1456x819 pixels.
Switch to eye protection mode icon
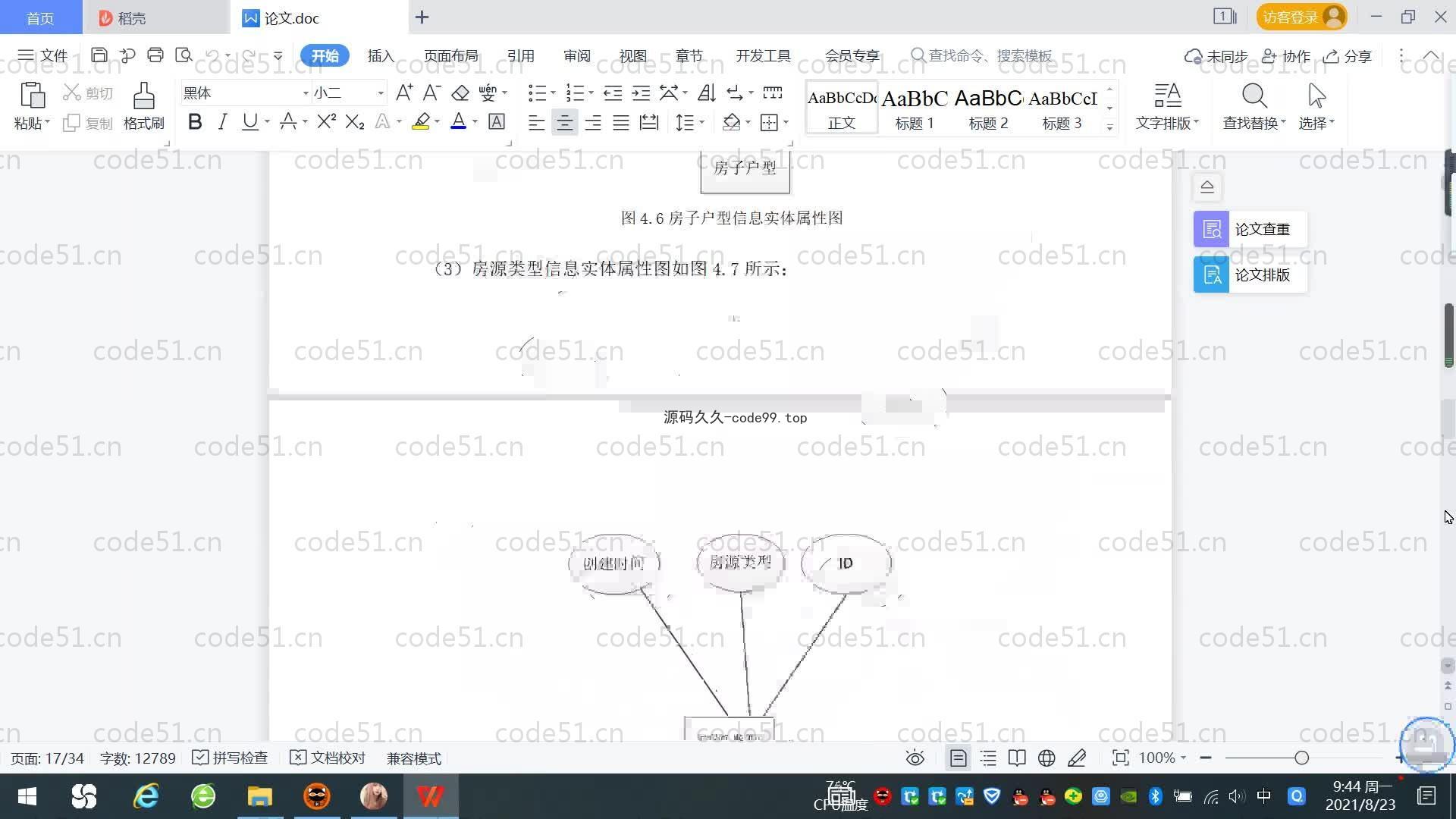click(x=915, y=758)
